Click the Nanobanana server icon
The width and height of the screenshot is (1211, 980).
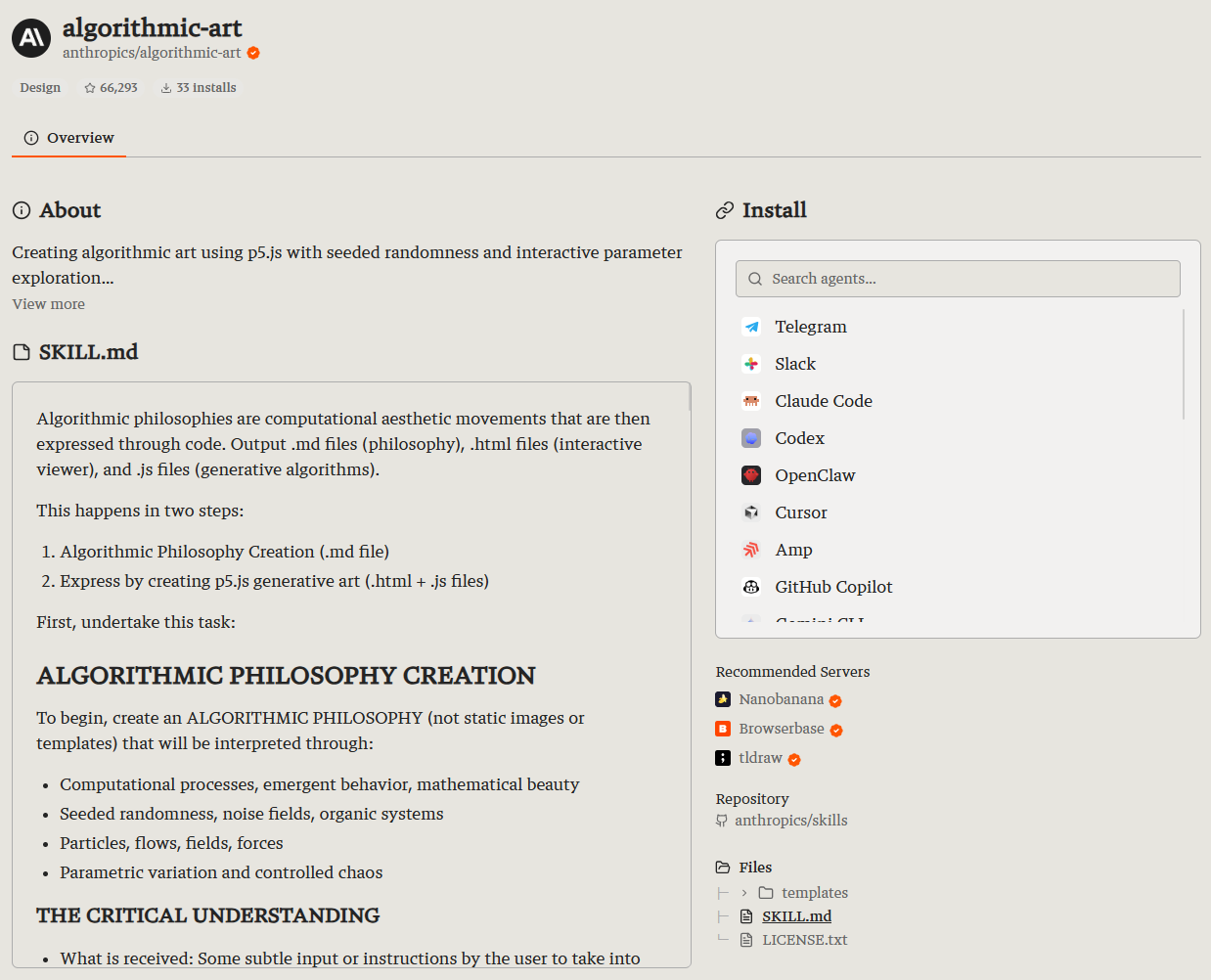click(x=723, y=699)
